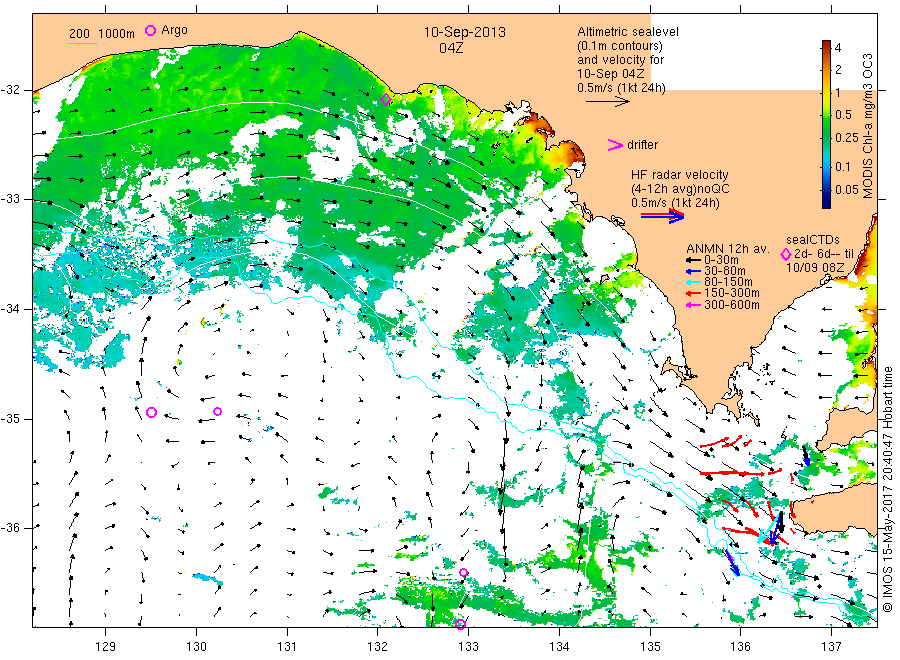Click the green 0.25 region of the colorbar

826,138
